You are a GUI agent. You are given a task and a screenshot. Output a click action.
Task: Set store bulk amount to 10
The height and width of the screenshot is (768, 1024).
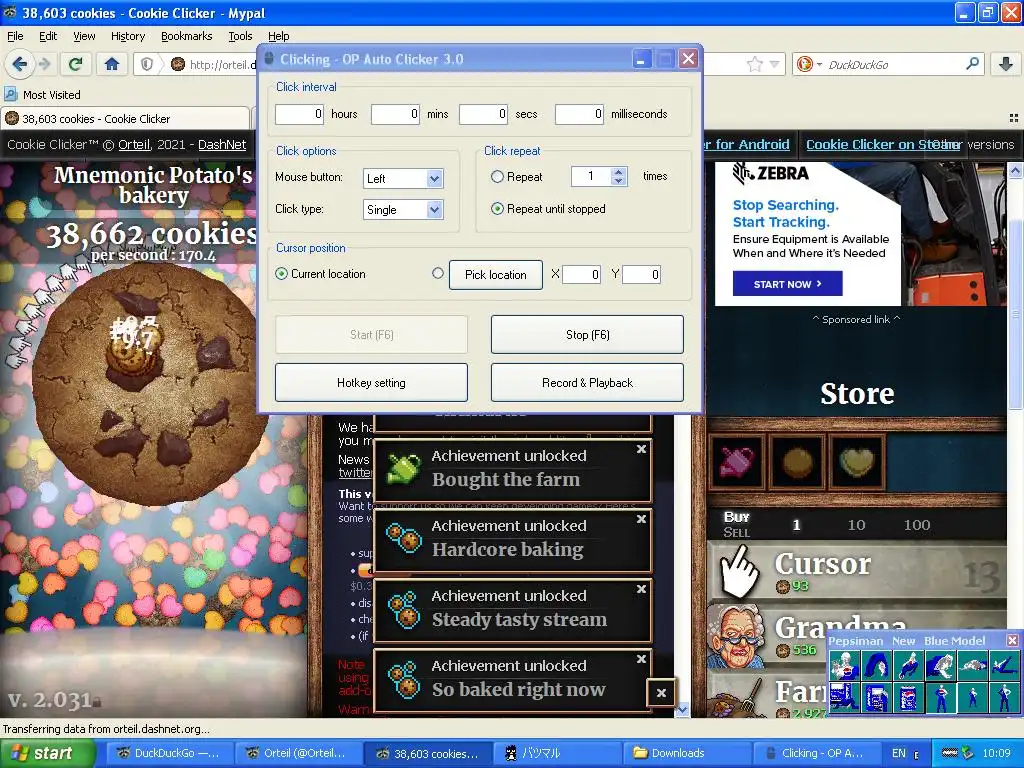856,524
